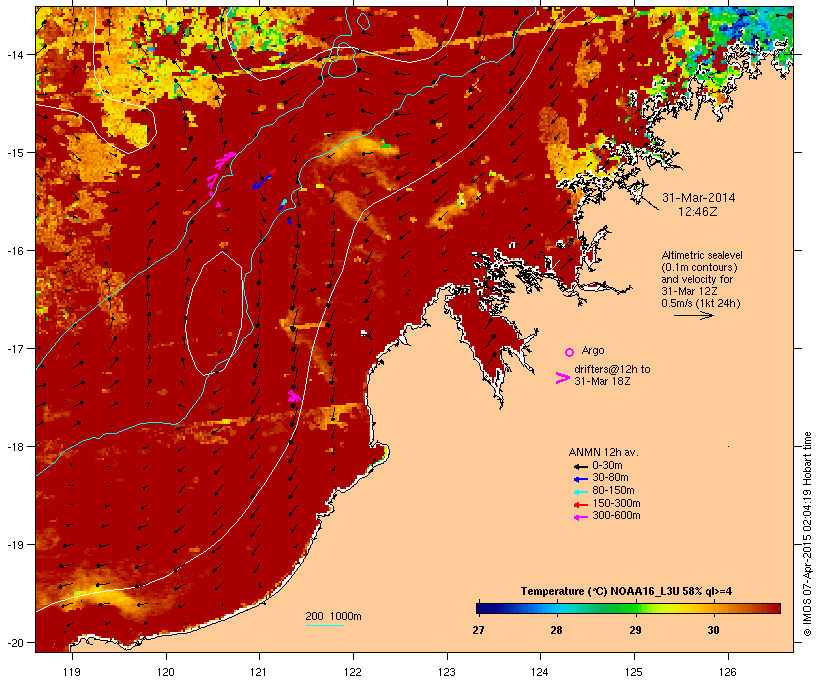Click the -19 latitude axis label

click(x=14, y=545)
